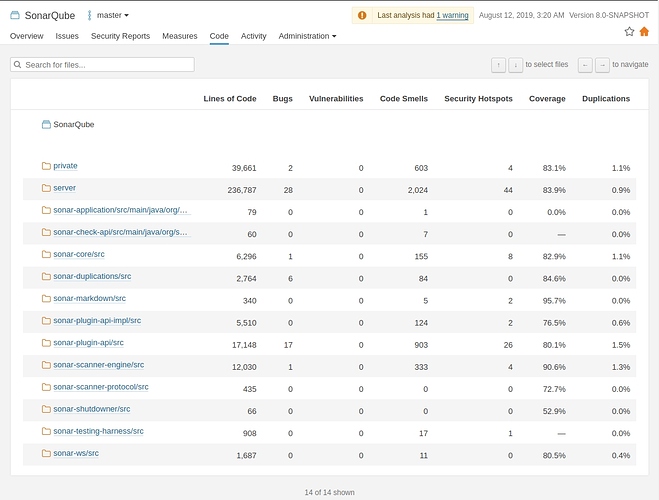The width and height of the screenshot is (659, 500).
Task: Open the sonar-ws/src folder link
Action: point(76,453)
